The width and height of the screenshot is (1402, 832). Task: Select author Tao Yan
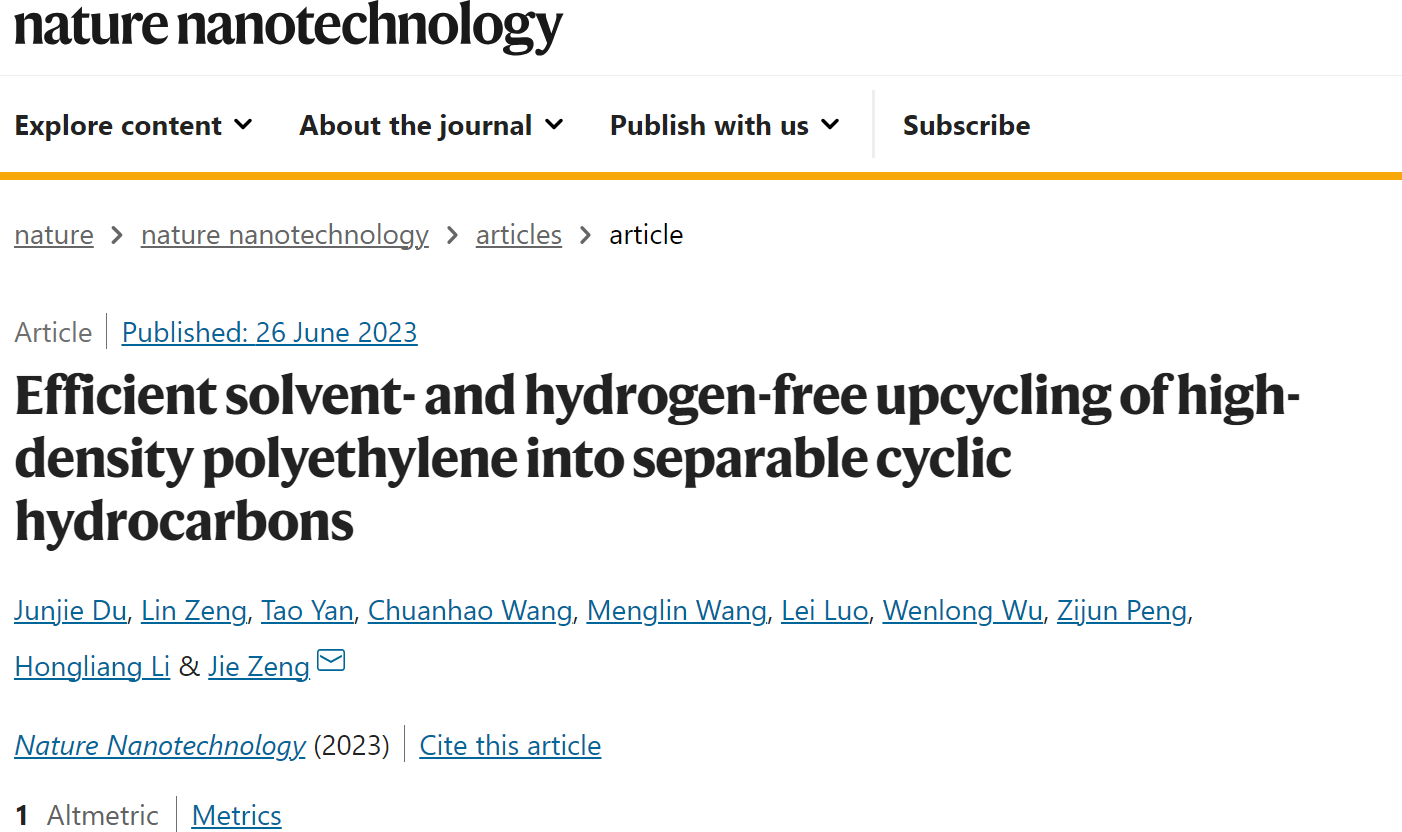[307, 610]
